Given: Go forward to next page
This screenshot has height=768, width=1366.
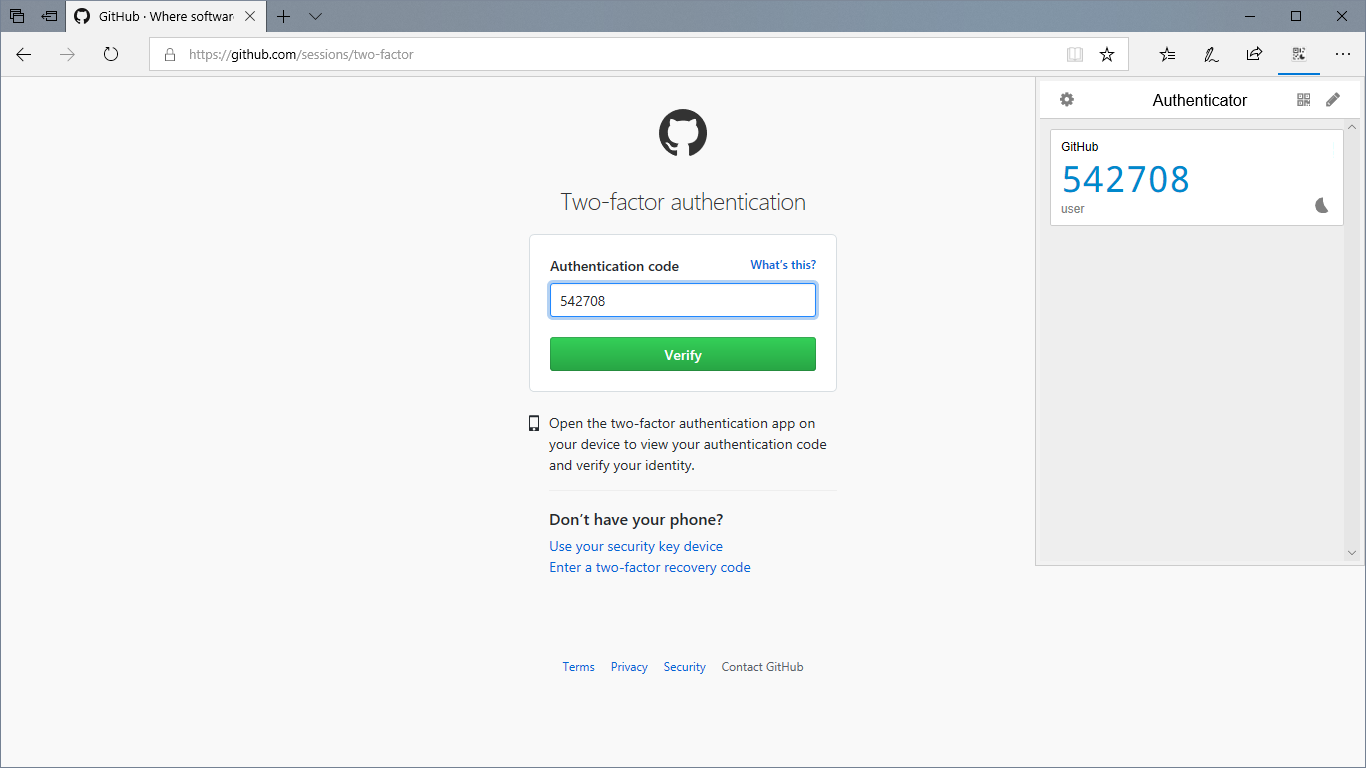Looking at the screenshot, I should point(68,54).
